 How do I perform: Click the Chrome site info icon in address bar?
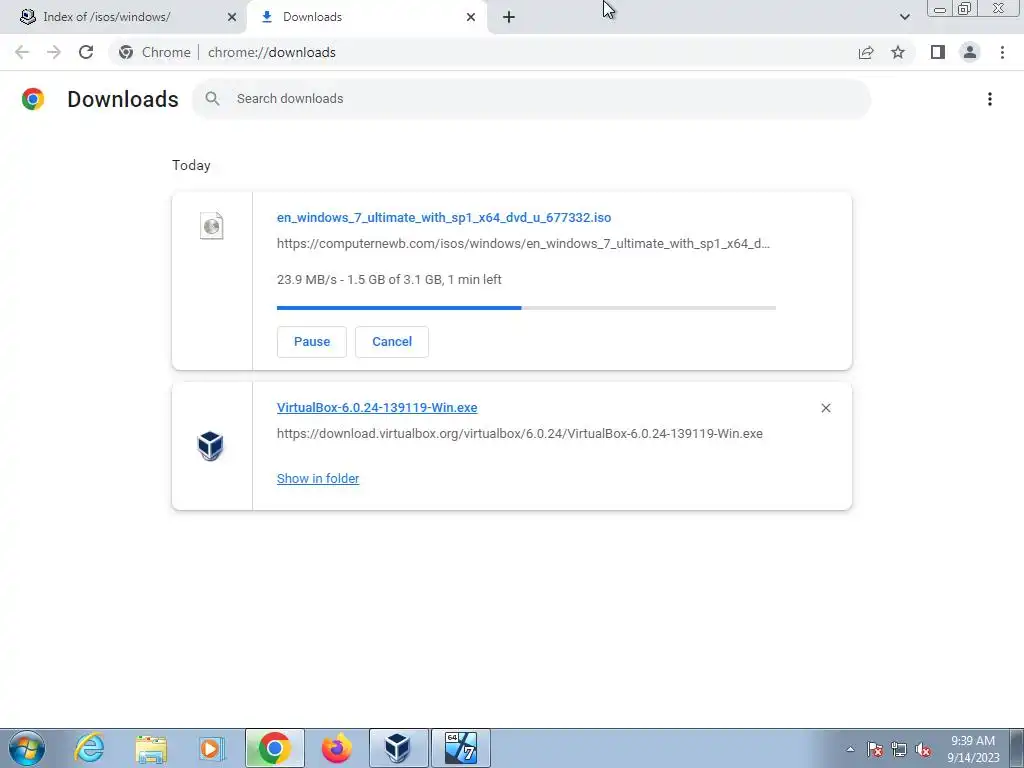pyautogui.click(x=126, y=52)
